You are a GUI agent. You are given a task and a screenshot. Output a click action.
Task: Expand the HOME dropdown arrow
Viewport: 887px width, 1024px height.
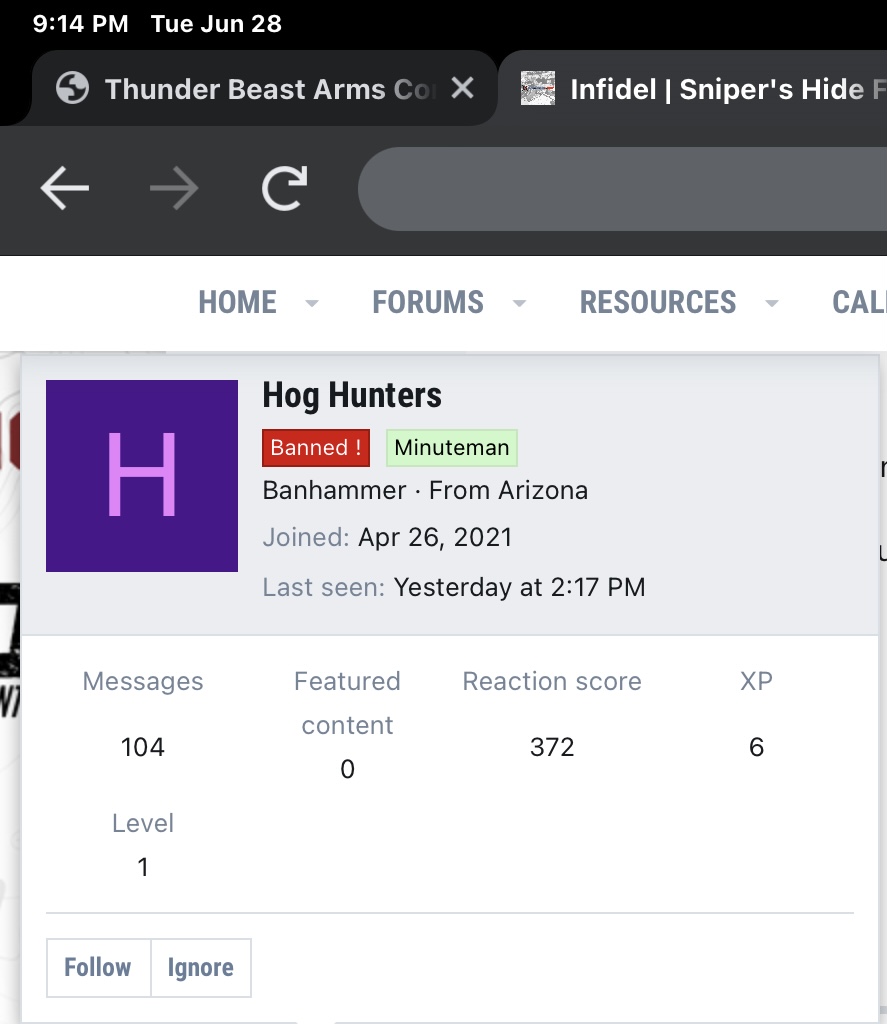312,303
